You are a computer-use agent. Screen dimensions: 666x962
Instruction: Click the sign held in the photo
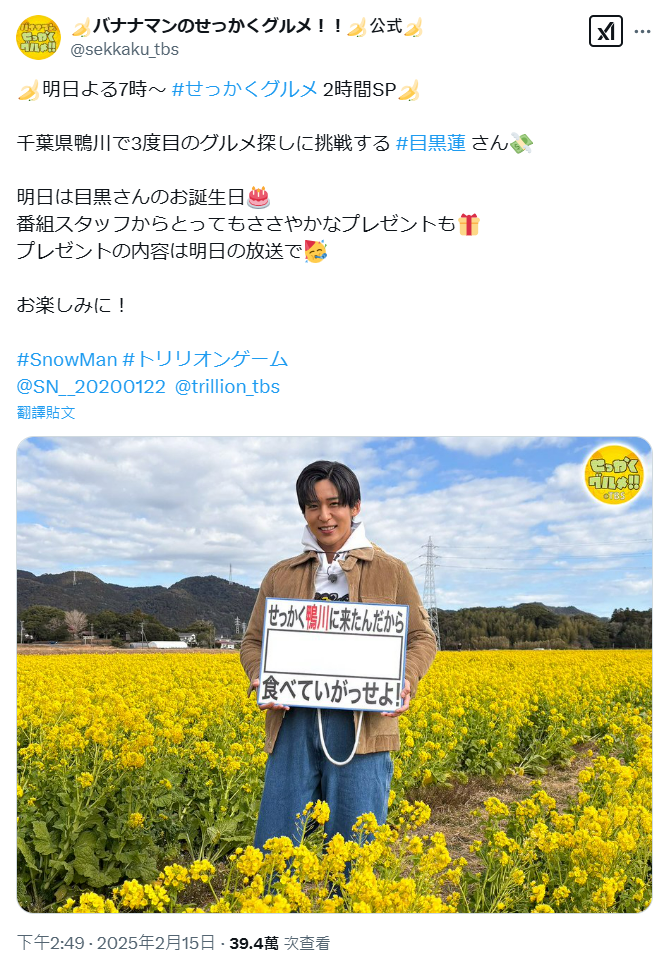pyautogui.click(x=334, y=654)
